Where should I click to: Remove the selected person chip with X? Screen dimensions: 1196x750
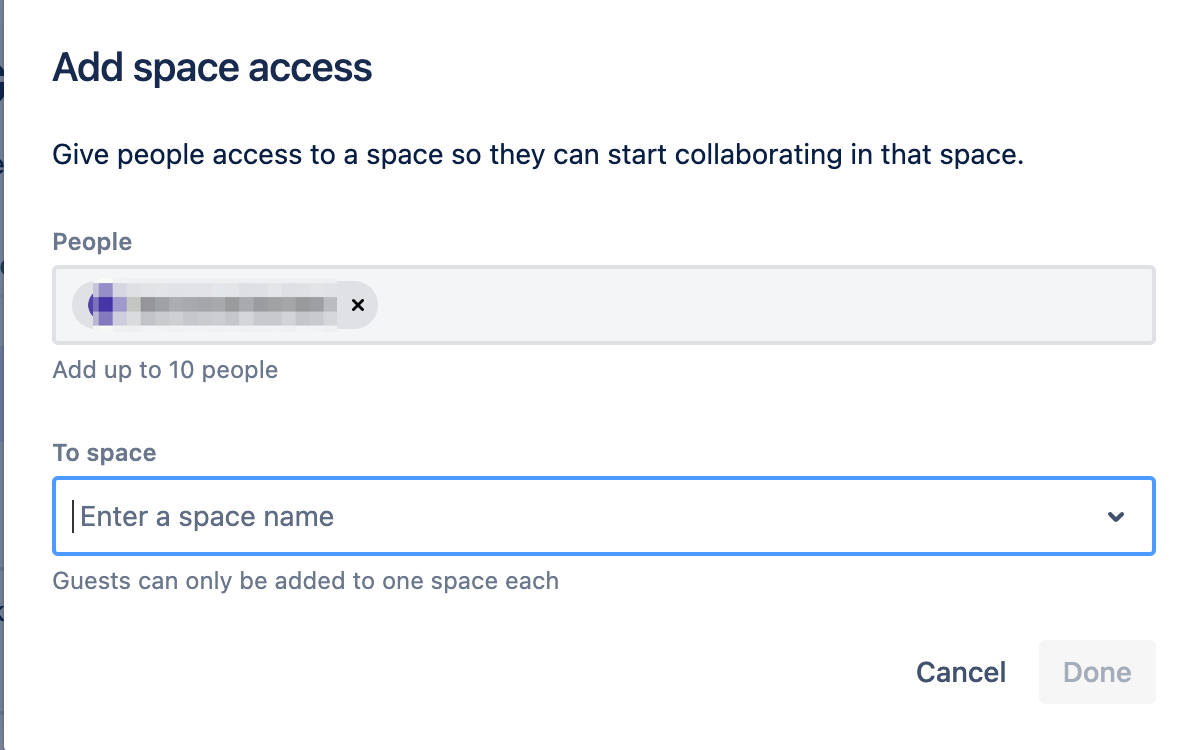(x=357, y=305)
